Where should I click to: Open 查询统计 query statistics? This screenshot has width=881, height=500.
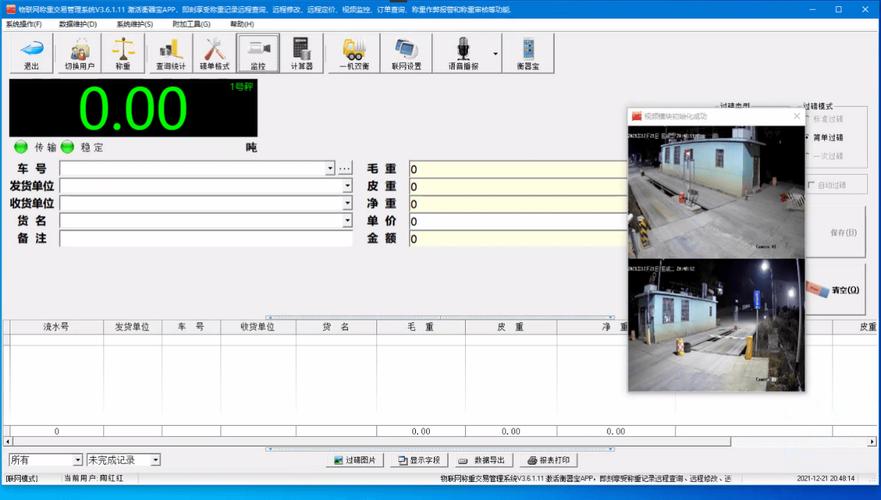(171, 53)
